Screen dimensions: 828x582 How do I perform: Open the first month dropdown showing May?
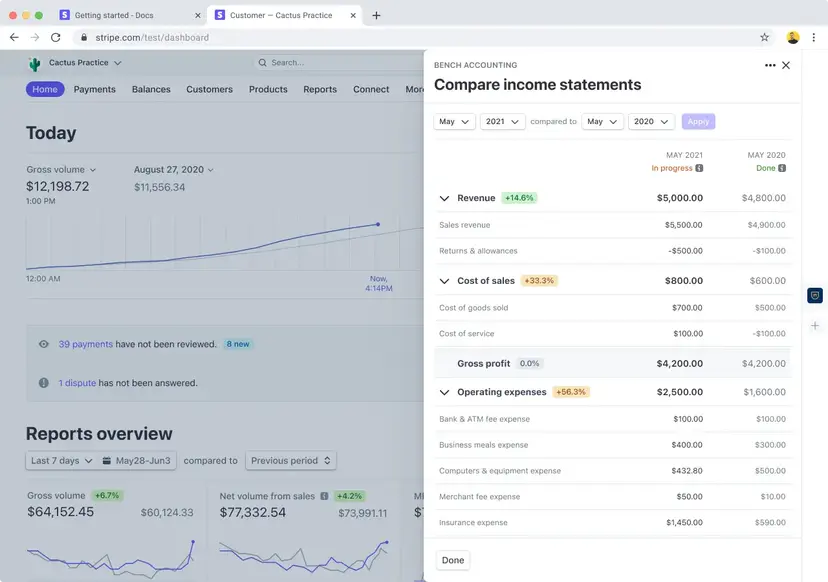[454, 121]
